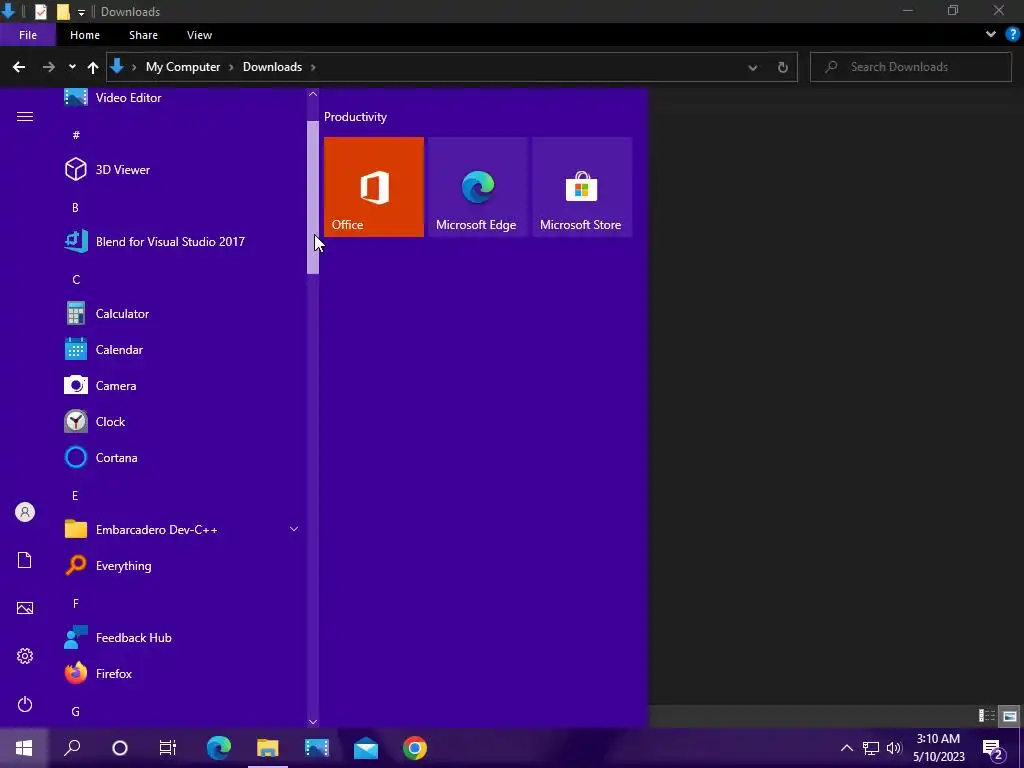Image resolution: width=1024 pixels, height=768 pixels.
Task: Click the app list scroll up arrow
Action: (313, 94)
